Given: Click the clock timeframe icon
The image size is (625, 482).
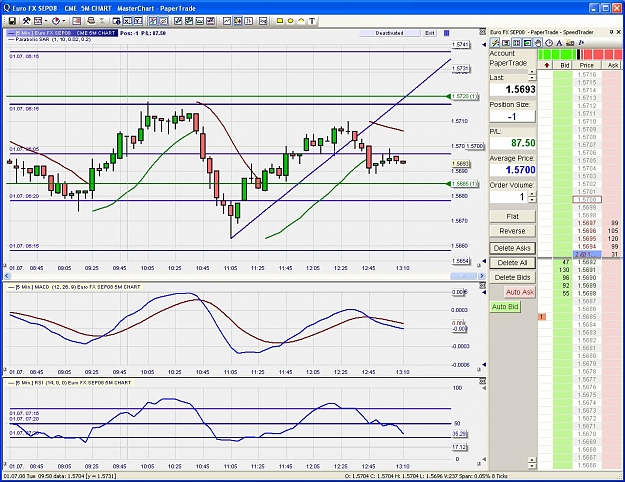Looking at the screenshot, I should coord(56,21).
